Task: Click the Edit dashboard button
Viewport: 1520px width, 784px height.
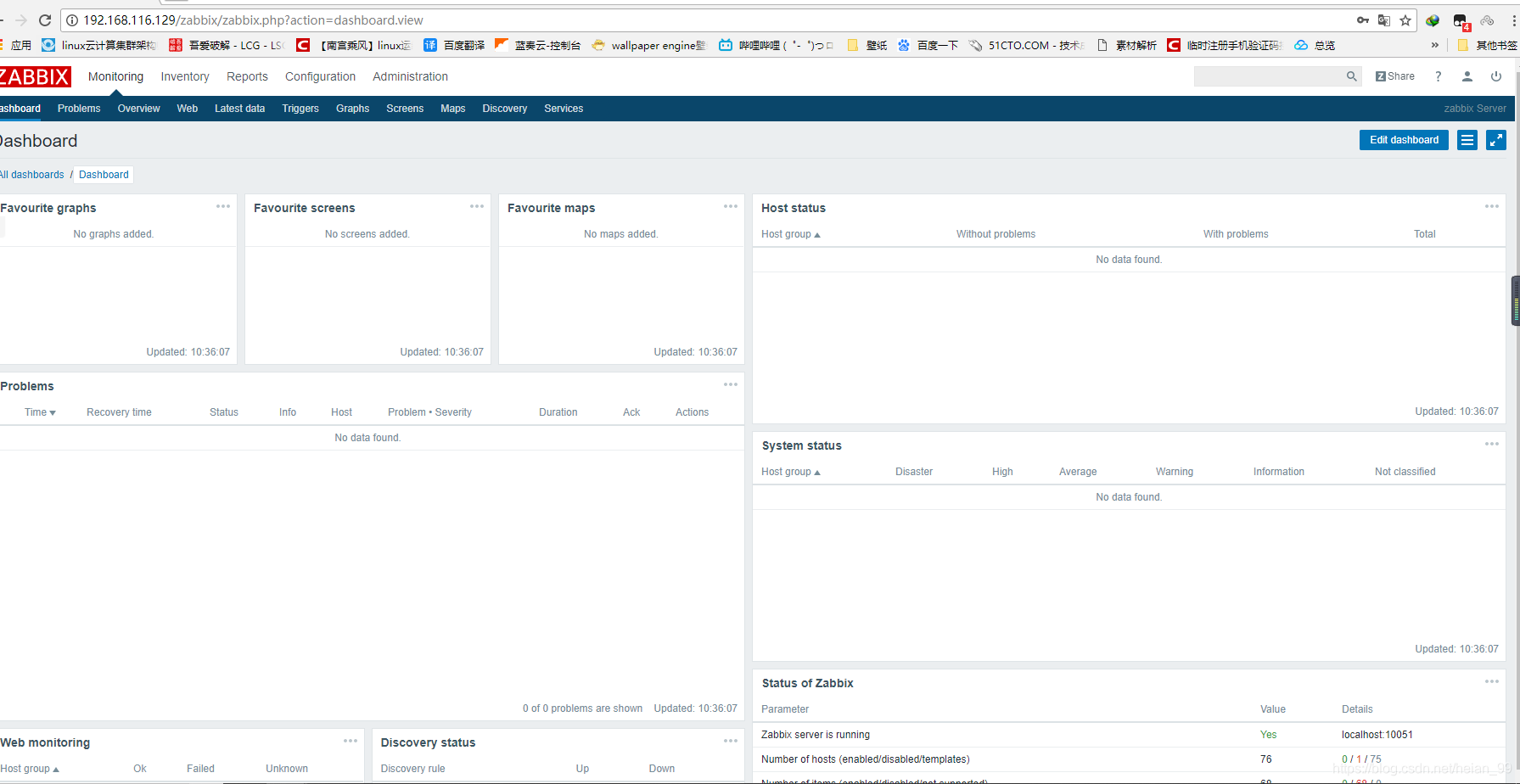Action: click(1404, 140)
